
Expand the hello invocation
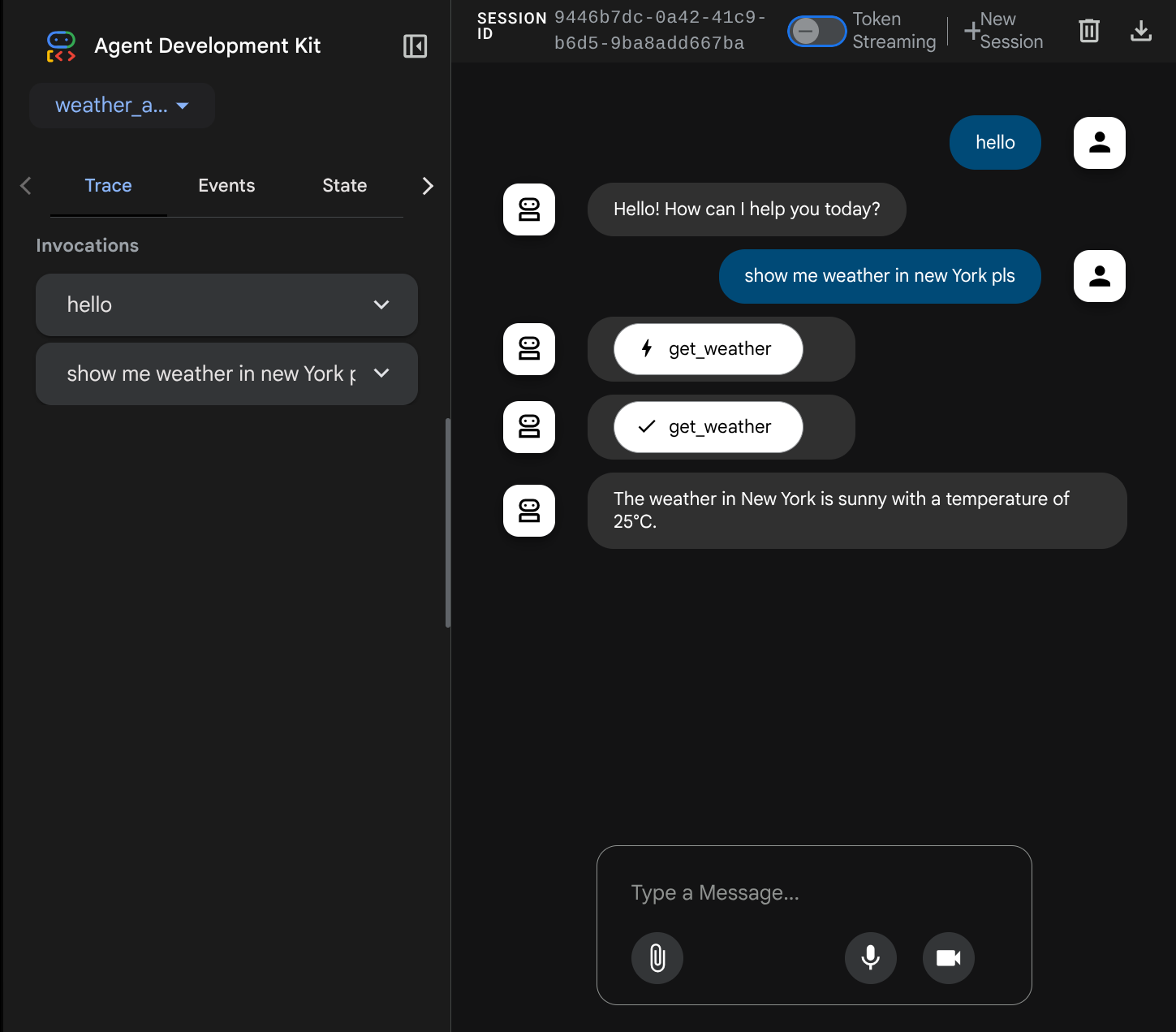[x=226, y=304]
